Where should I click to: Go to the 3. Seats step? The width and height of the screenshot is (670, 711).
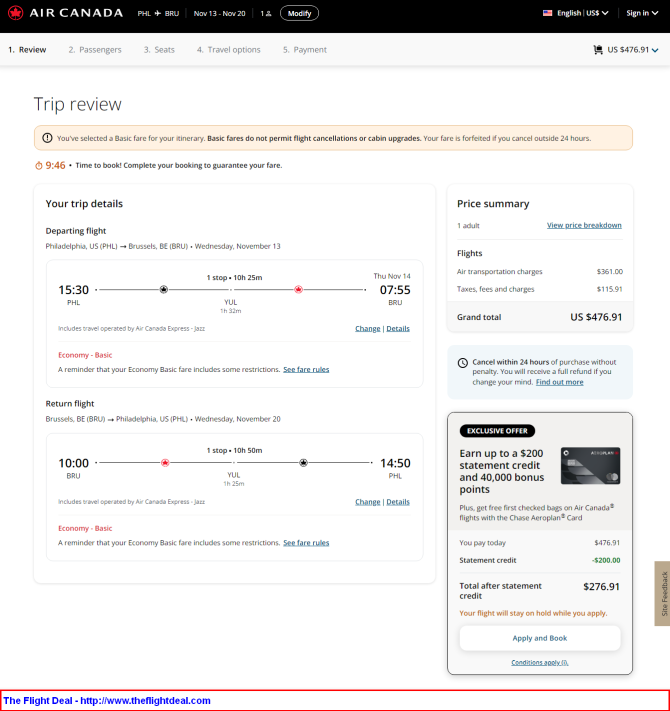[x=159, y=50]
